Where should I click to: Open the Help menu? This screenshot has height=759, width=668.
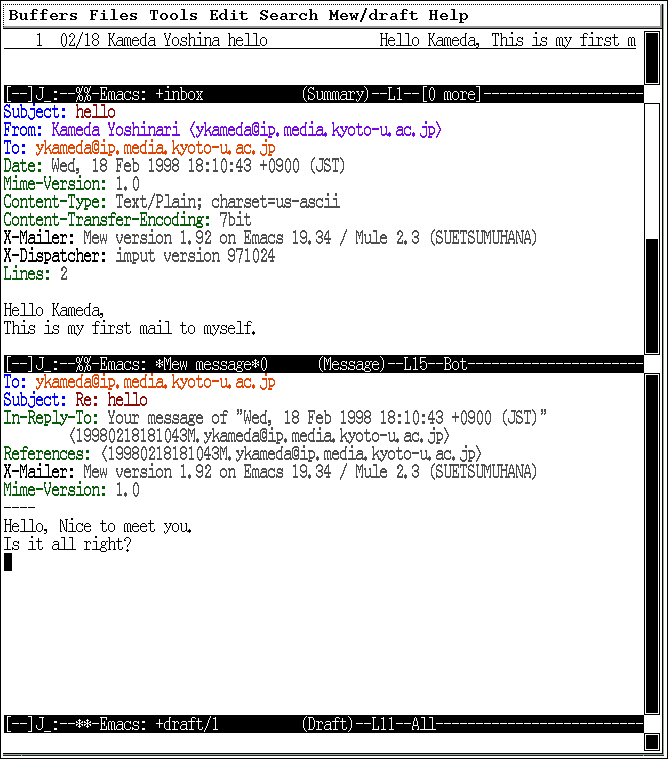tap(448, 15)
